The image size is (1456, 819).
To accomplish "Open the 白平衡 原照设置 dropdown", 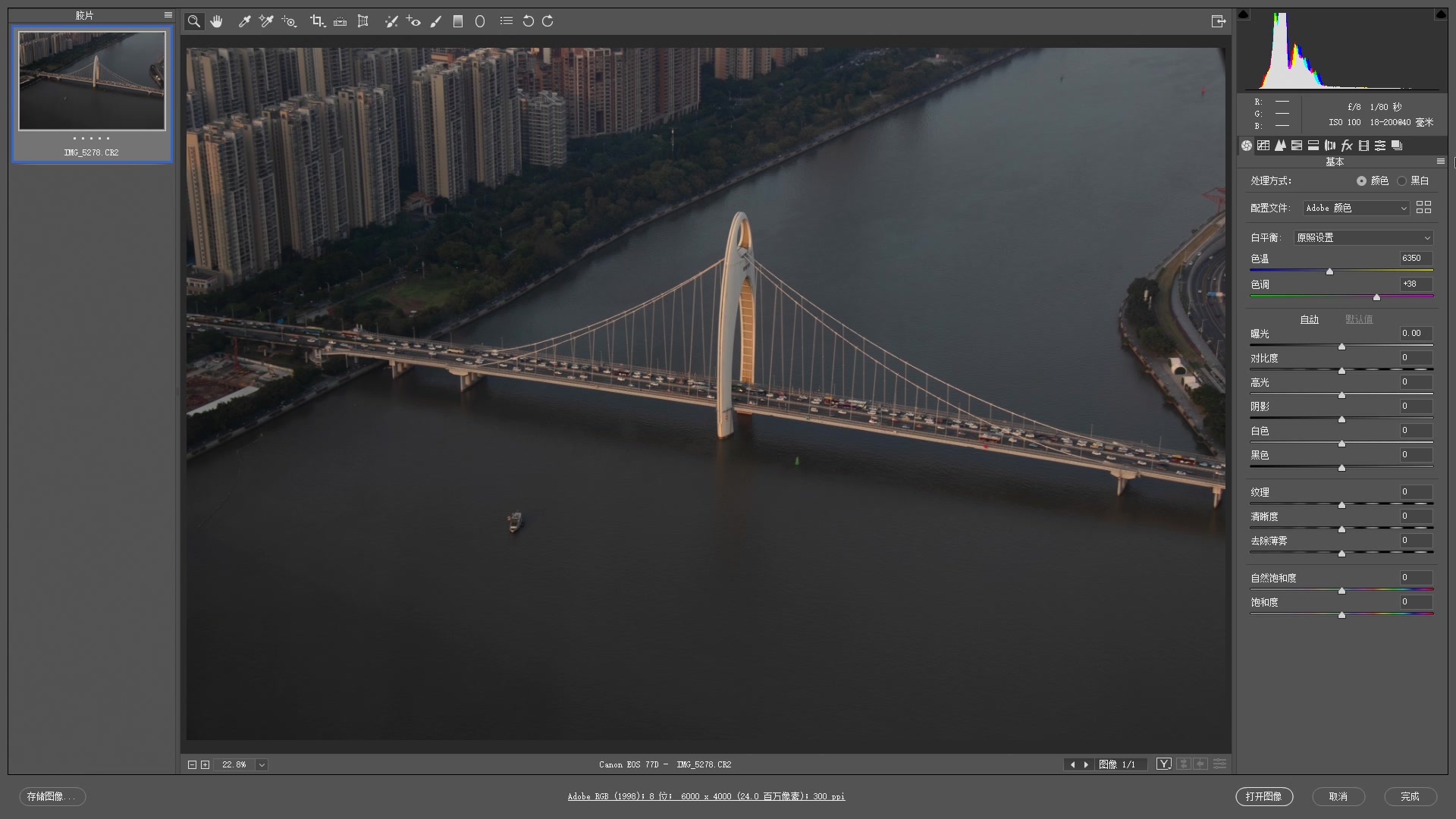I will click(x=1363, y=237).
